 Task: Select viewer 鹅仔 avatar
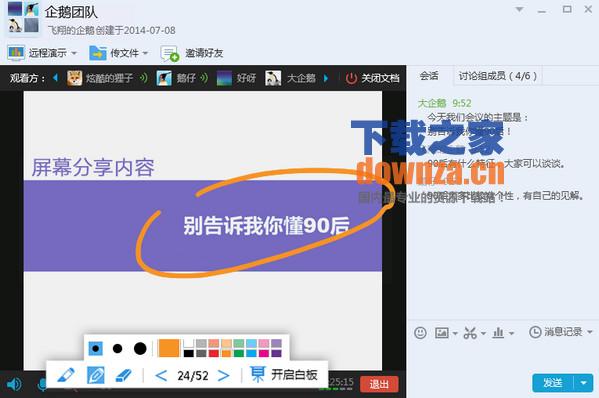(164, 78)
